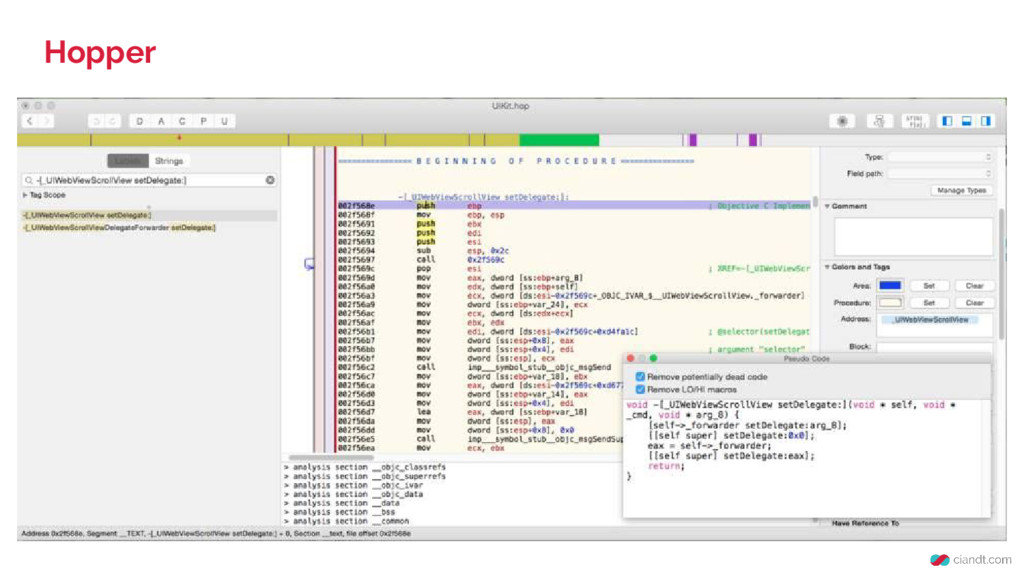Image resolution: width=1024 pixels, height=576 pixels.
Task: Click the label search input field
Action: coord(148,180)
